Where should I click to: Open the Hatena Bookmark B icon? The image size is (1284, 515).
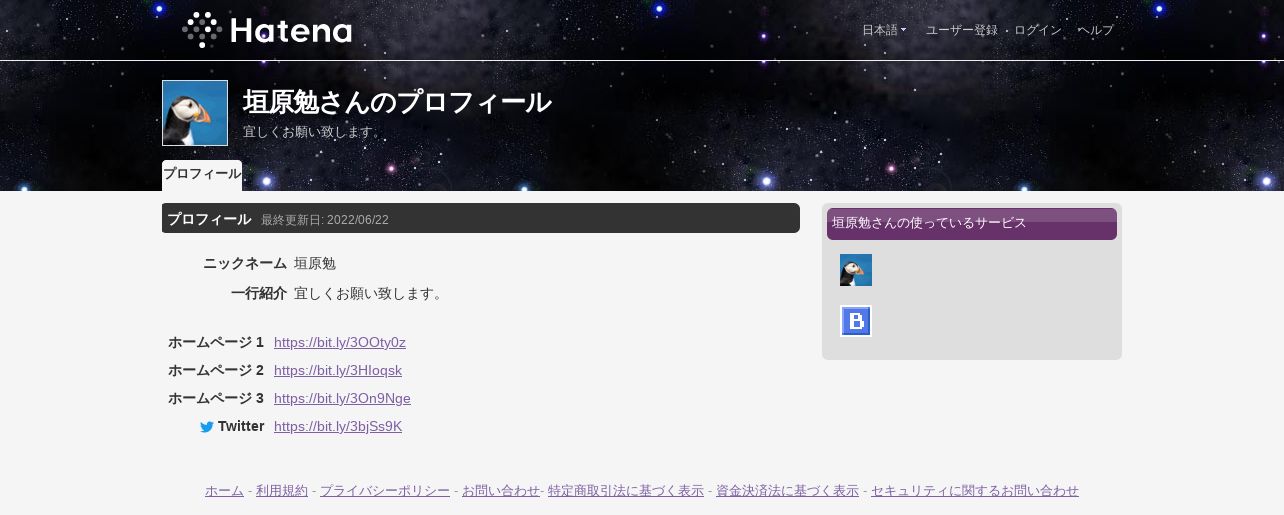[856, 321]
